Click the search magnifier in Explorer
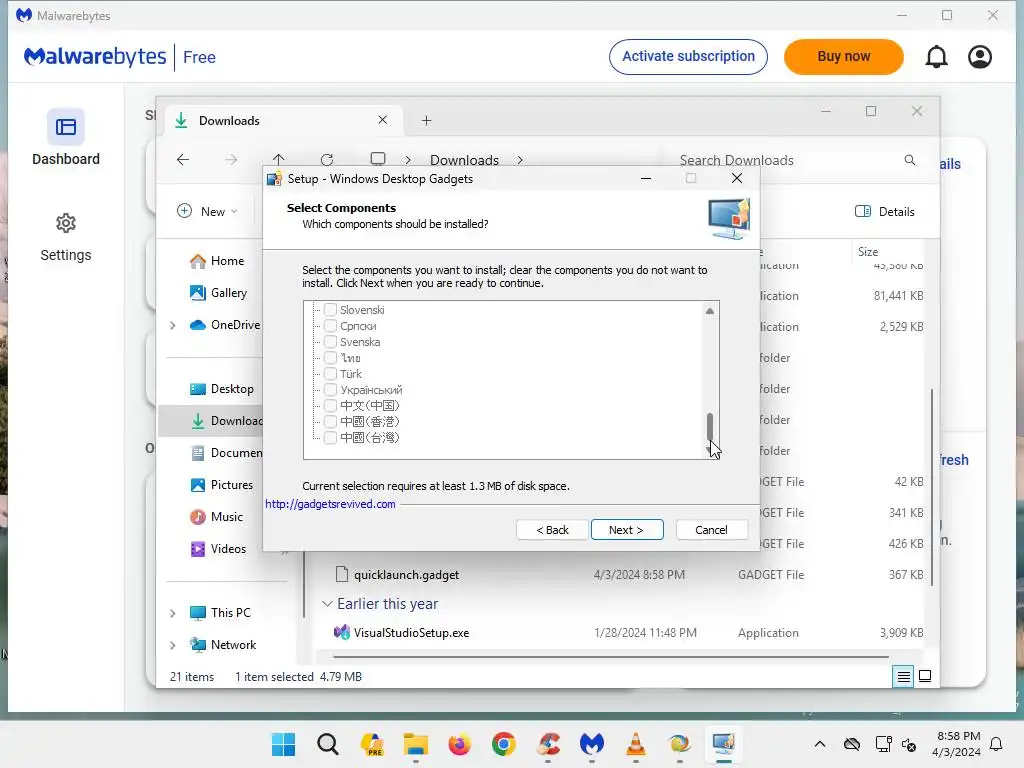 tap(910, 160)
